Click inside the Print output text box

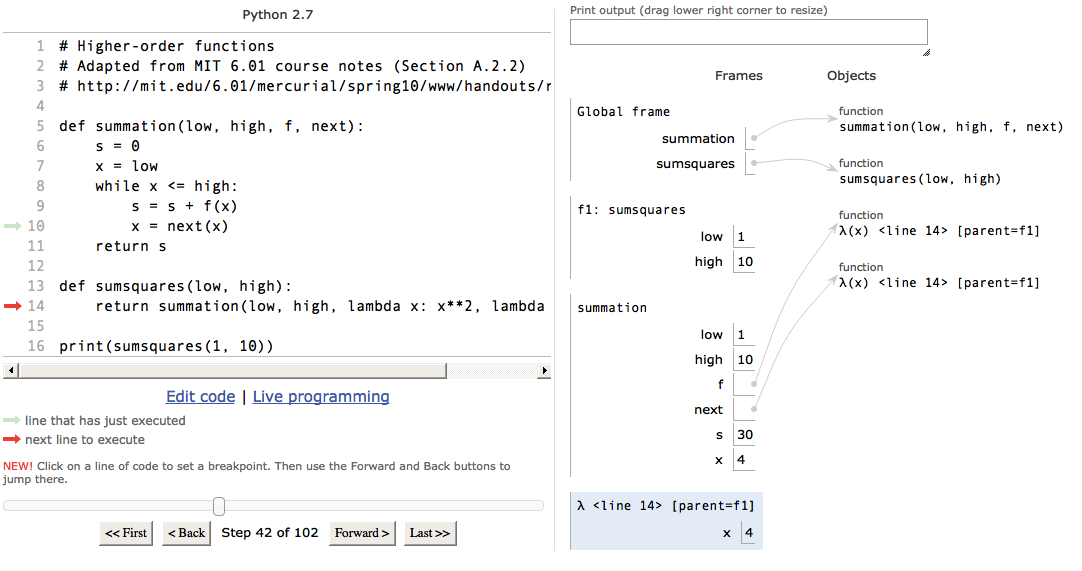[749, 32]
